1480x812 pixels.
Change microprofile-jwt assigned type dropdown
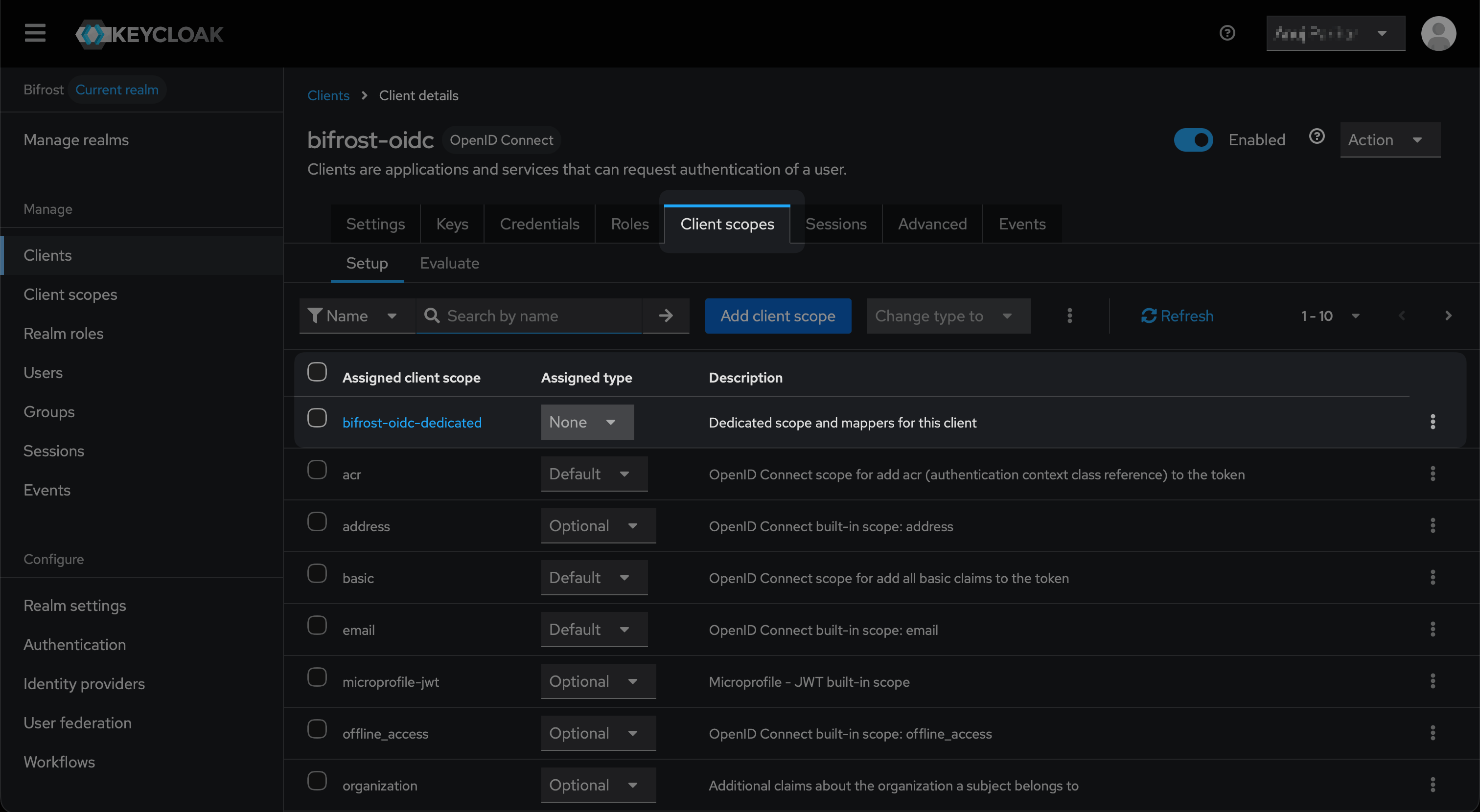(x=598, y=681)
